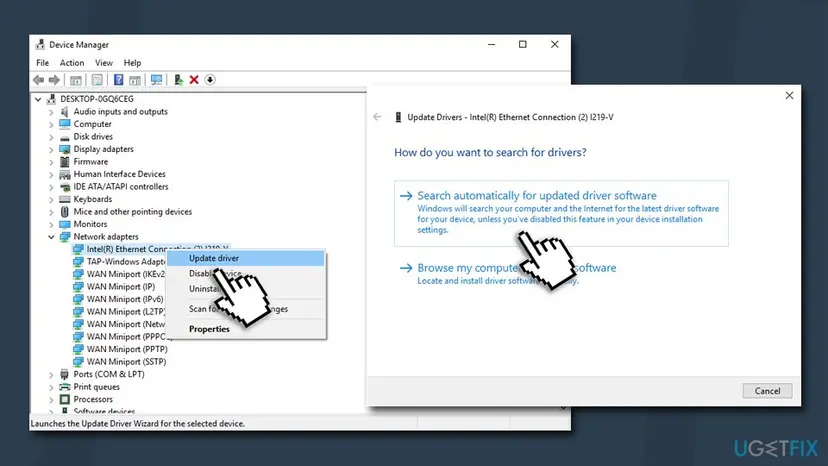Collapse the DESKTOP-0GQ6CEG root node

coord(38,99)
